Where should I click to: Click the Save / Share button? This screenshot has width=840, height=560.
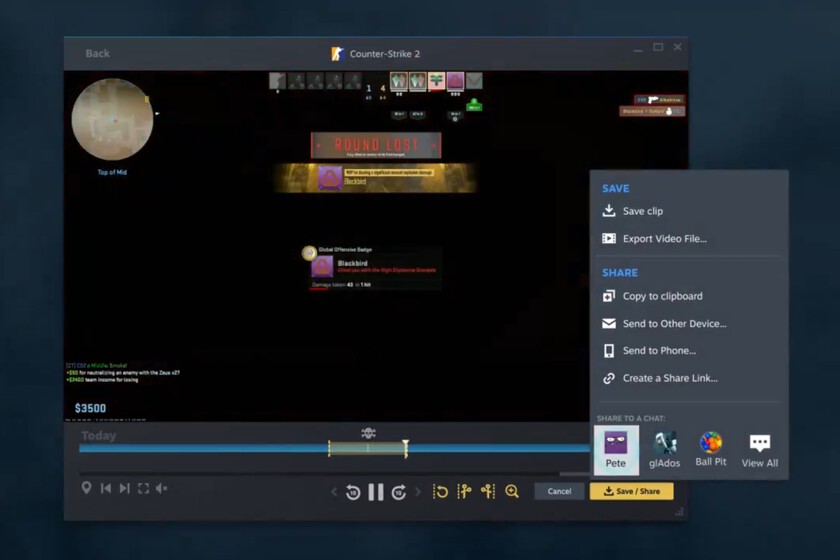(632, 491)
